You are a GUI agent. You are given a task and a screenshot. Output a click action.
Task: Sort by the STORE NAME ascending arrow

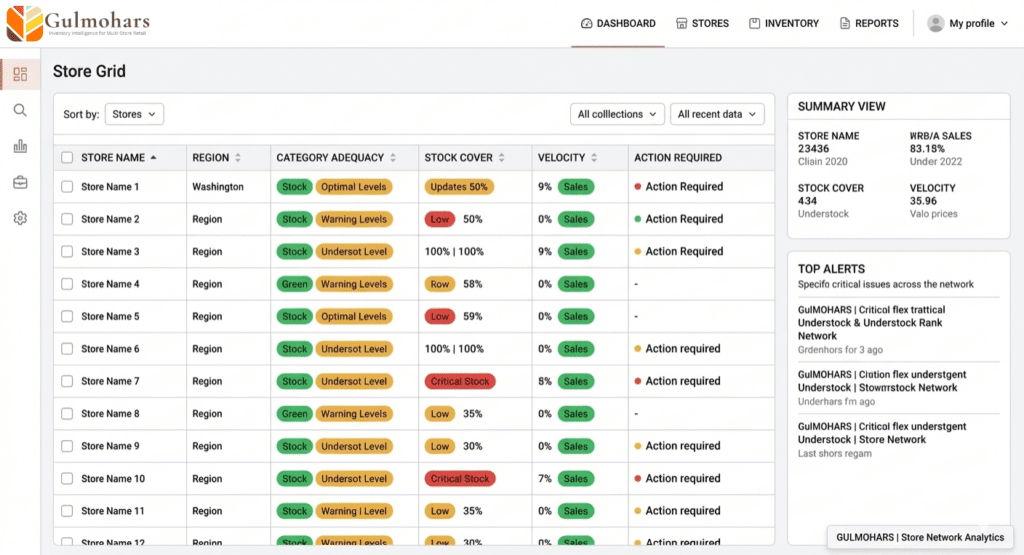click(153, 157)
